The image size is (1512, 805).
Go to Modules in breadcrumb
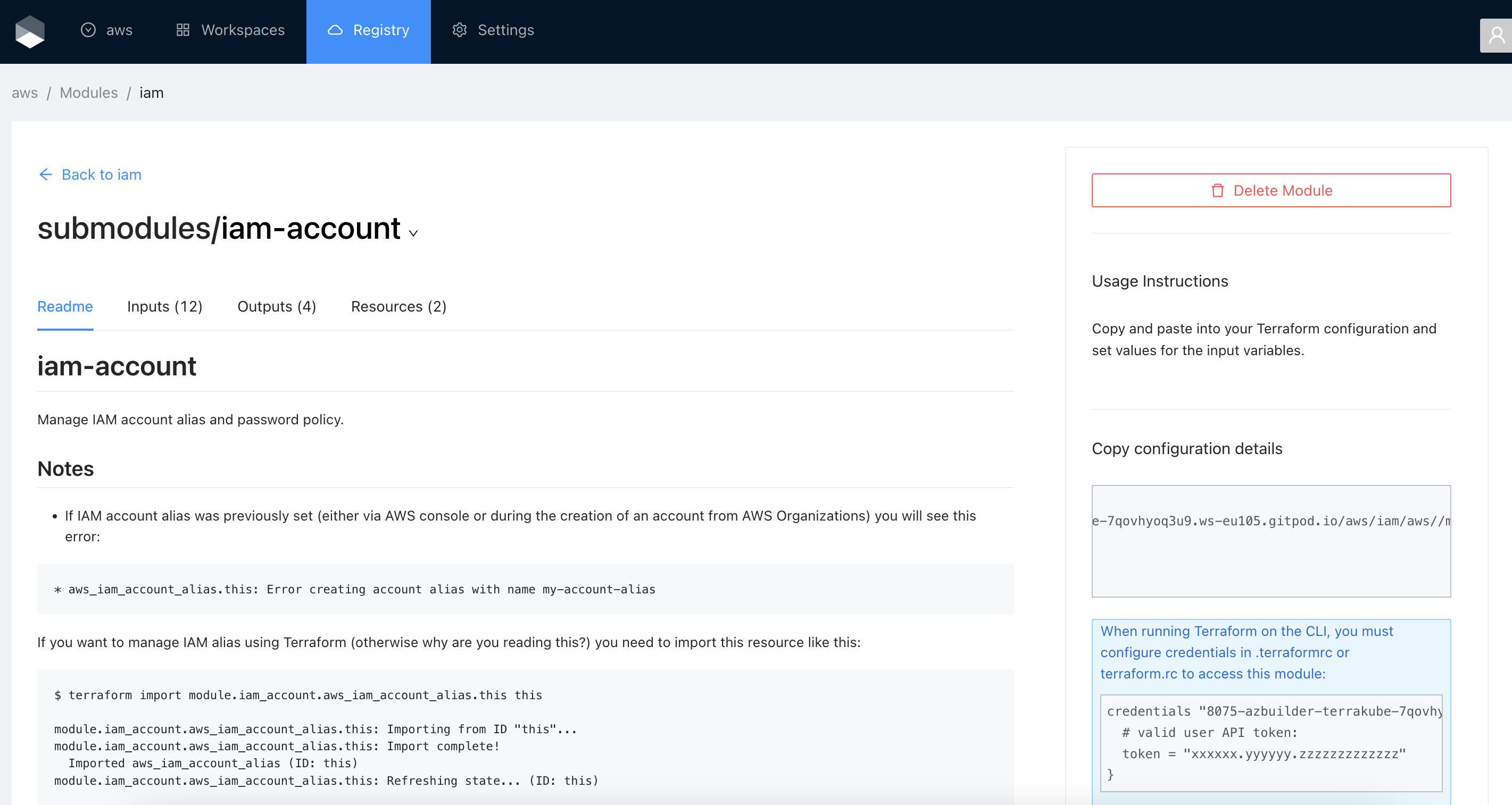point(89,93)
